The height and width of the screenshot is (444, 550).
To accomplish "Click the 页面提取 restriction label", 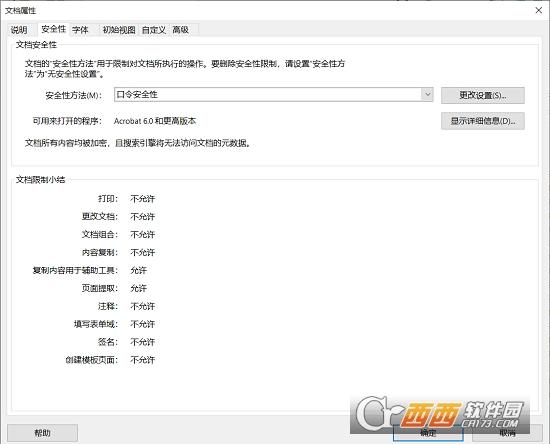I will pyautogui.click(x=100, y=288).
